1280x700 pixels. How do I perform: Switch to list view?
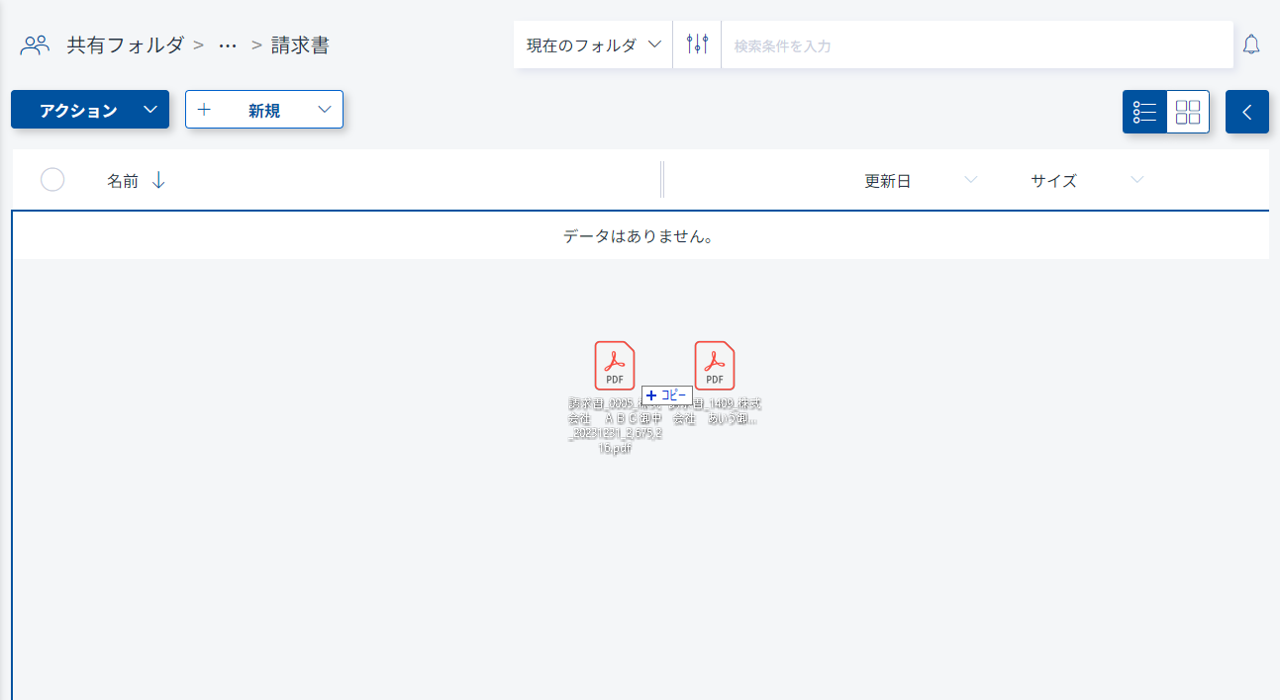click(x=1145, y=112)
